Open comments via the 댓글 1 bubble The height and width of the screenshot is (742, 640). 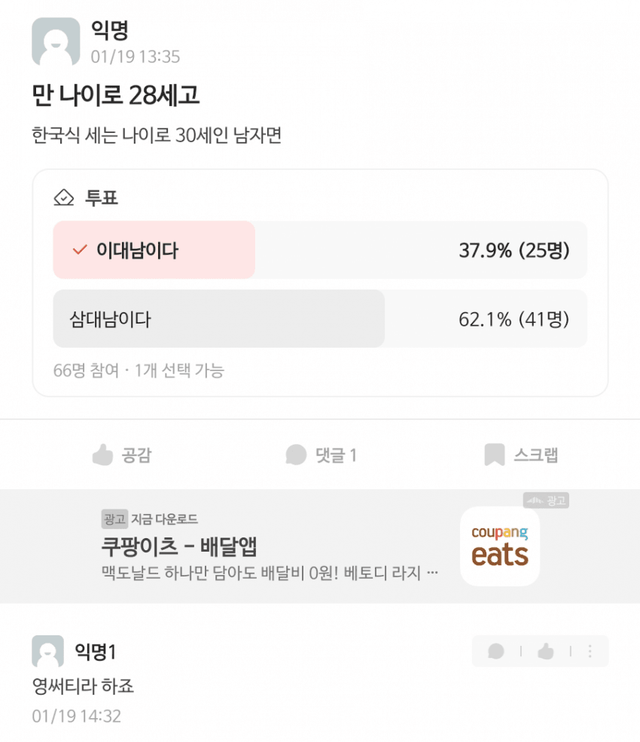(x=296, y=455)
